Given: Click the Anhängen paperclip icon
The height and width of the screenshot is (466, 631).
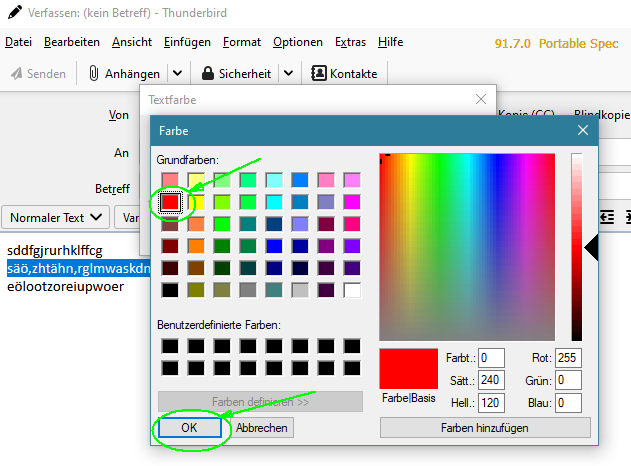Looking at the screenshot, I should [94, 74].
